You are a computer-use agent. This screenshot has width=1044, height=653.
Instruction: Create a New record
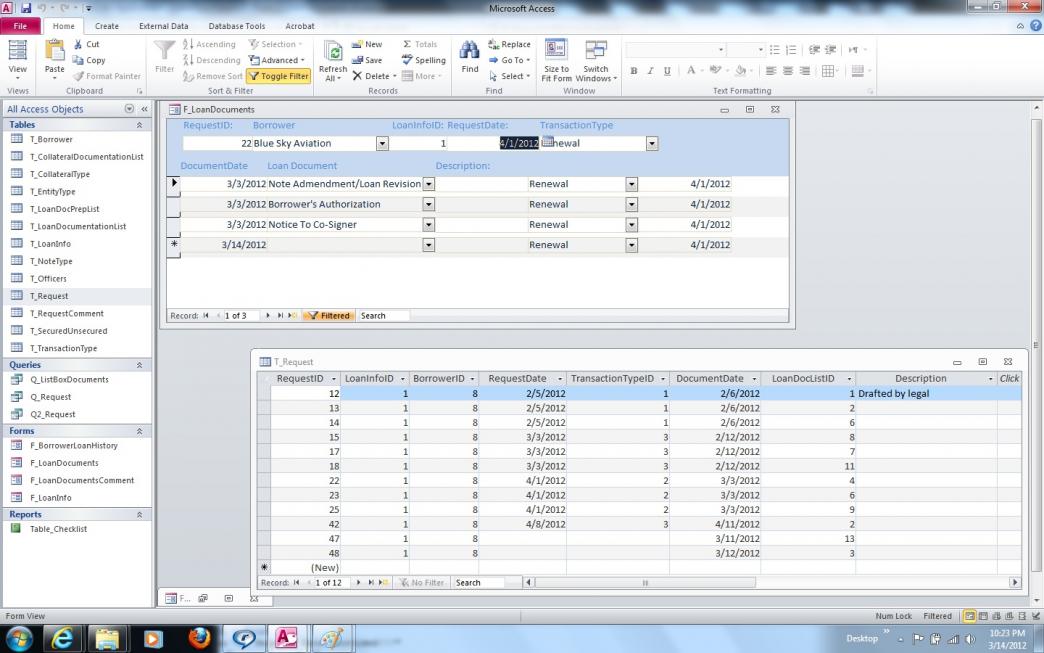coord(367,44)
